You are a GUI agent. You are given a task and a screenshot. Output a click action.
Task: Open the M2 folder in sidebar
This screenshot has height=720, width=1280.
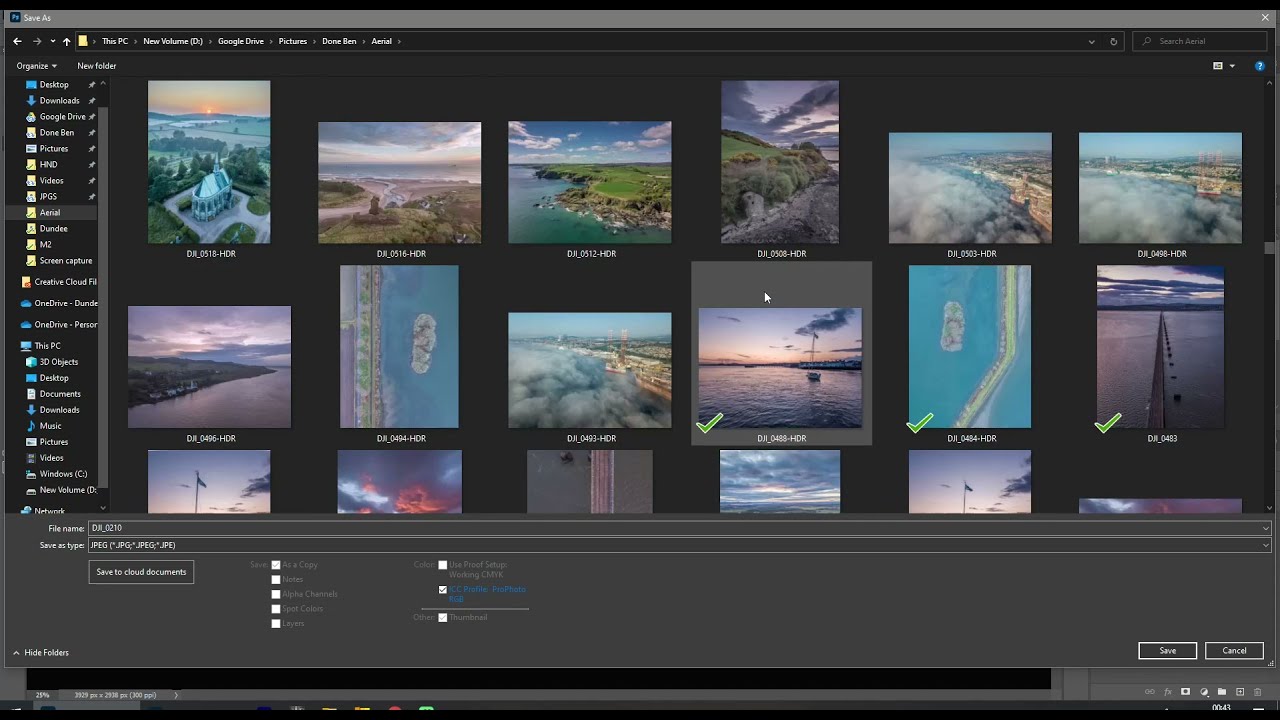click(x=38, y=245)
